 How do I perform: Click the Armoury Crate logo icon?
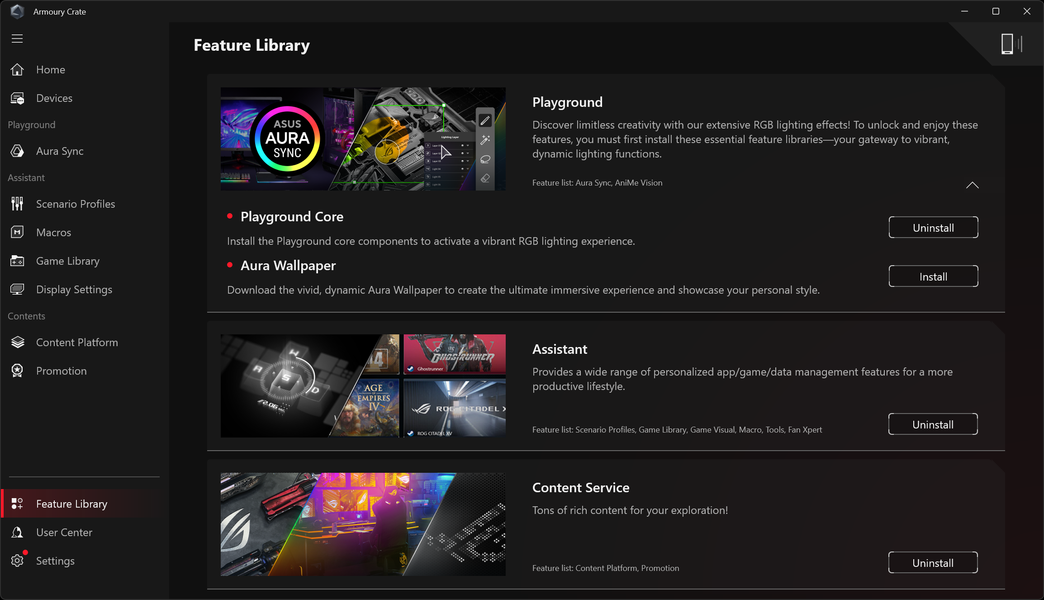[x=17, y=11]
